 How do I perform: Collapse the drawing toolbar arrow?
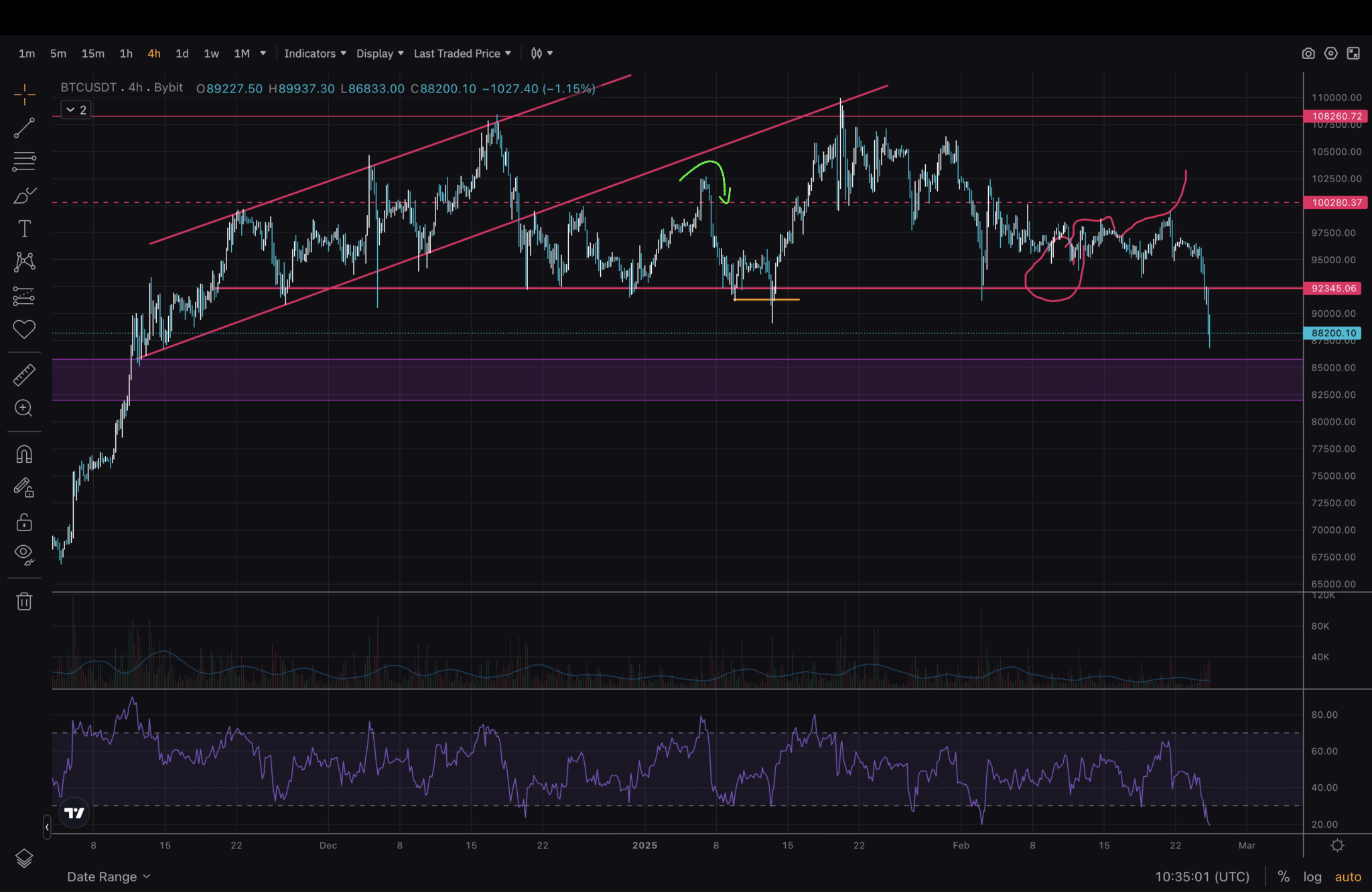click(47, 828)
